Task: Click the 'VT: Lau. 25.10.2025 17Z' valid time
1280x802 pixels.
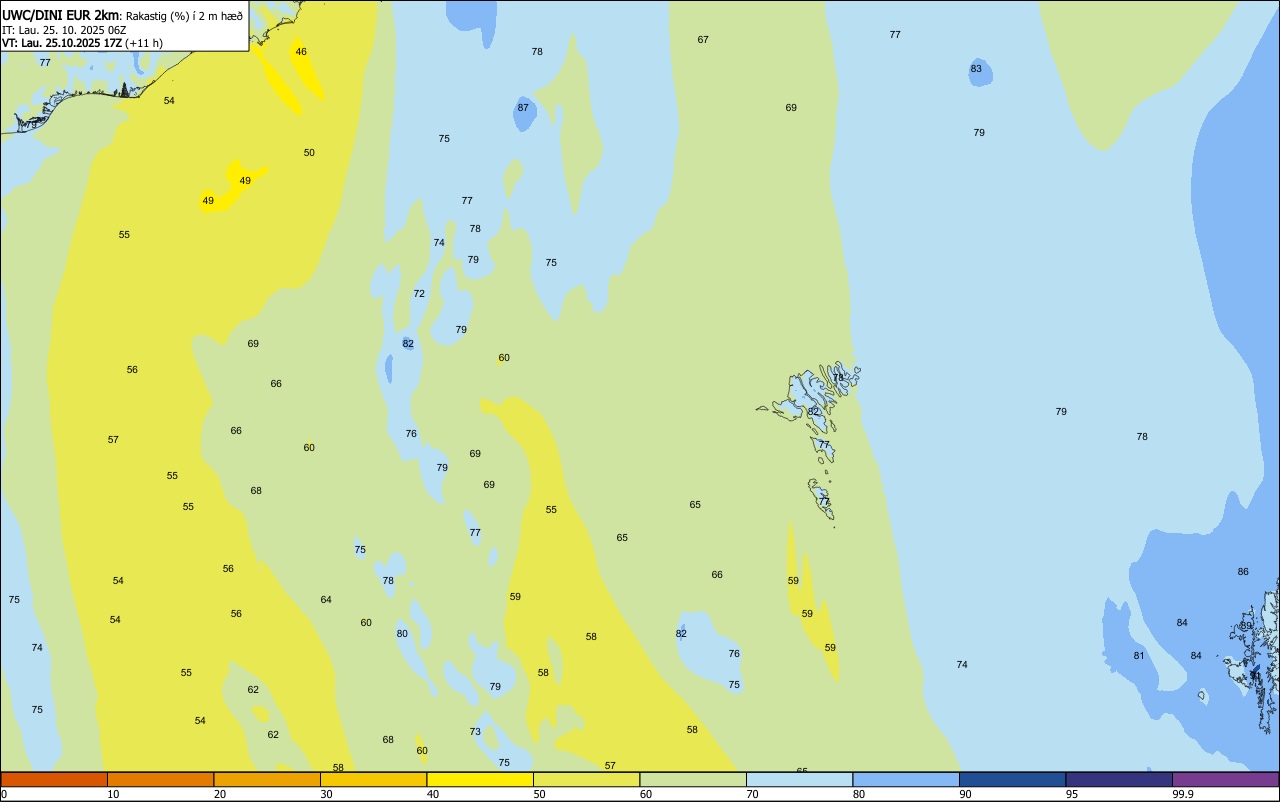Action: click(62, 43)
